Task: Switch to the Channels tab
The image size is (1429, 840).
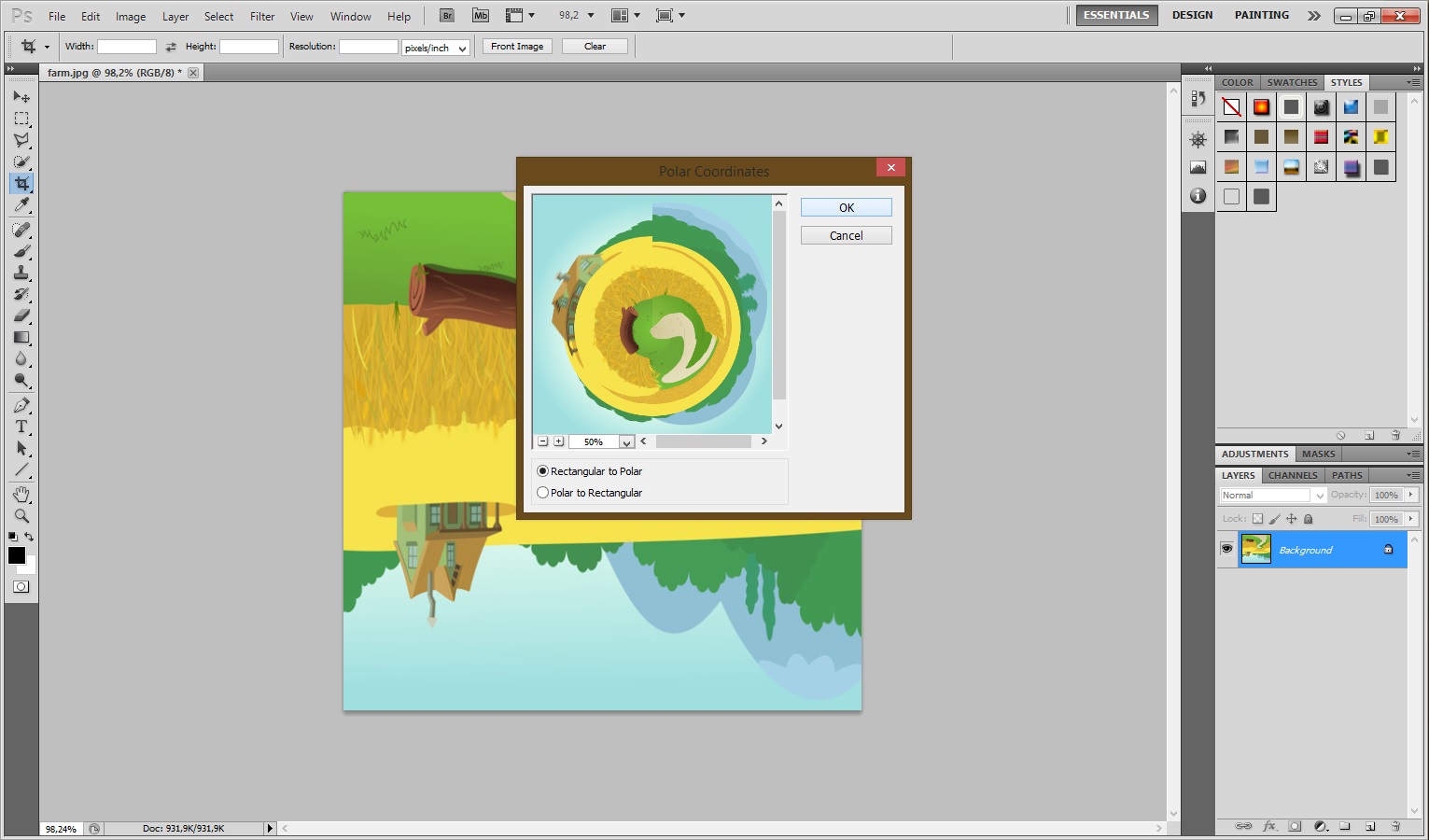Action: coord(1293,475)
